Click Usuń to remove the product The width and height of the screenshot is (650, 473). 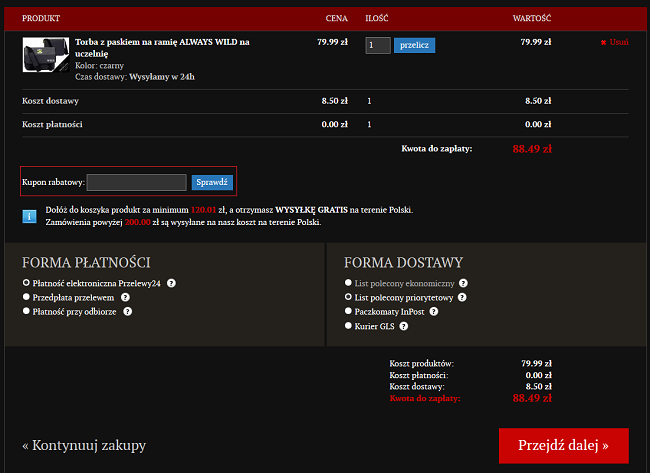pos(619,42)
